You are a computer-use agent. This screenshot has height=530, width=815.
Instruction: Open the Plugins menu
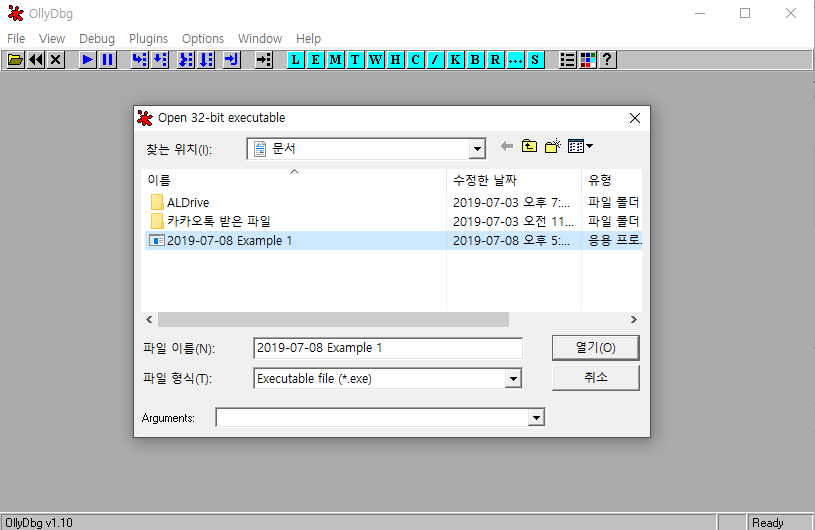tap(149, 38)
